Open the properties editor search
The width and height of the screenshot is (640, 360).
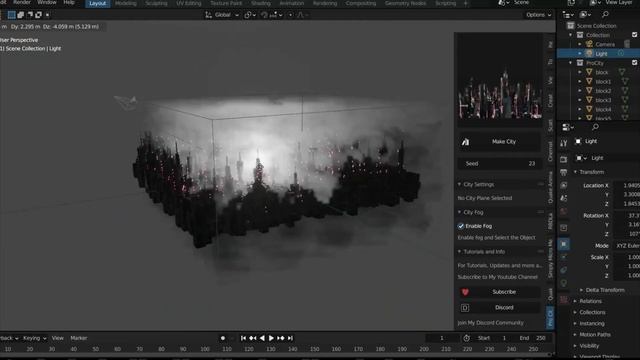tap(596, 127)
